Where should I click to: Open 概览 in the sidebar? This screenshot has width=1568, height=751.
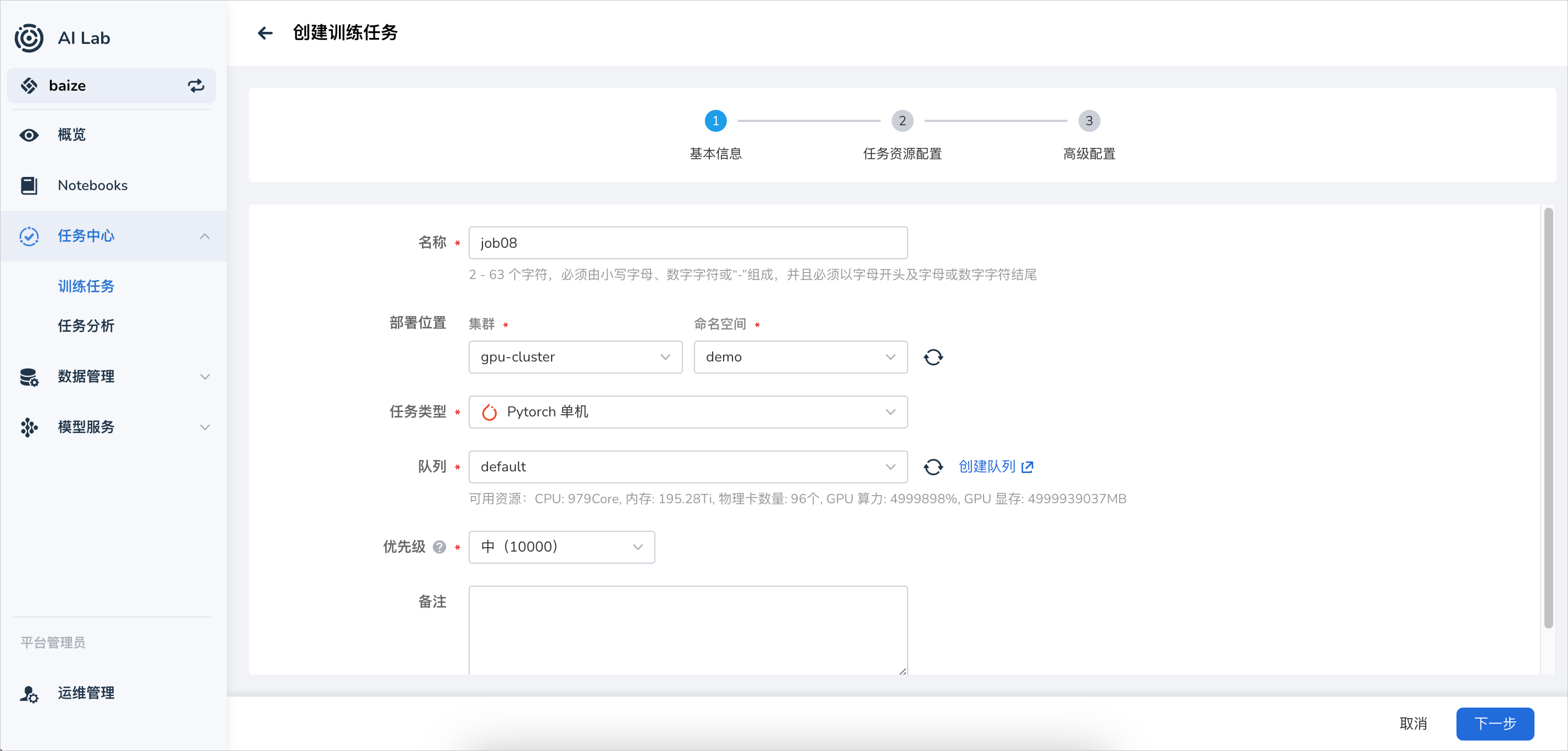[113, 135]
